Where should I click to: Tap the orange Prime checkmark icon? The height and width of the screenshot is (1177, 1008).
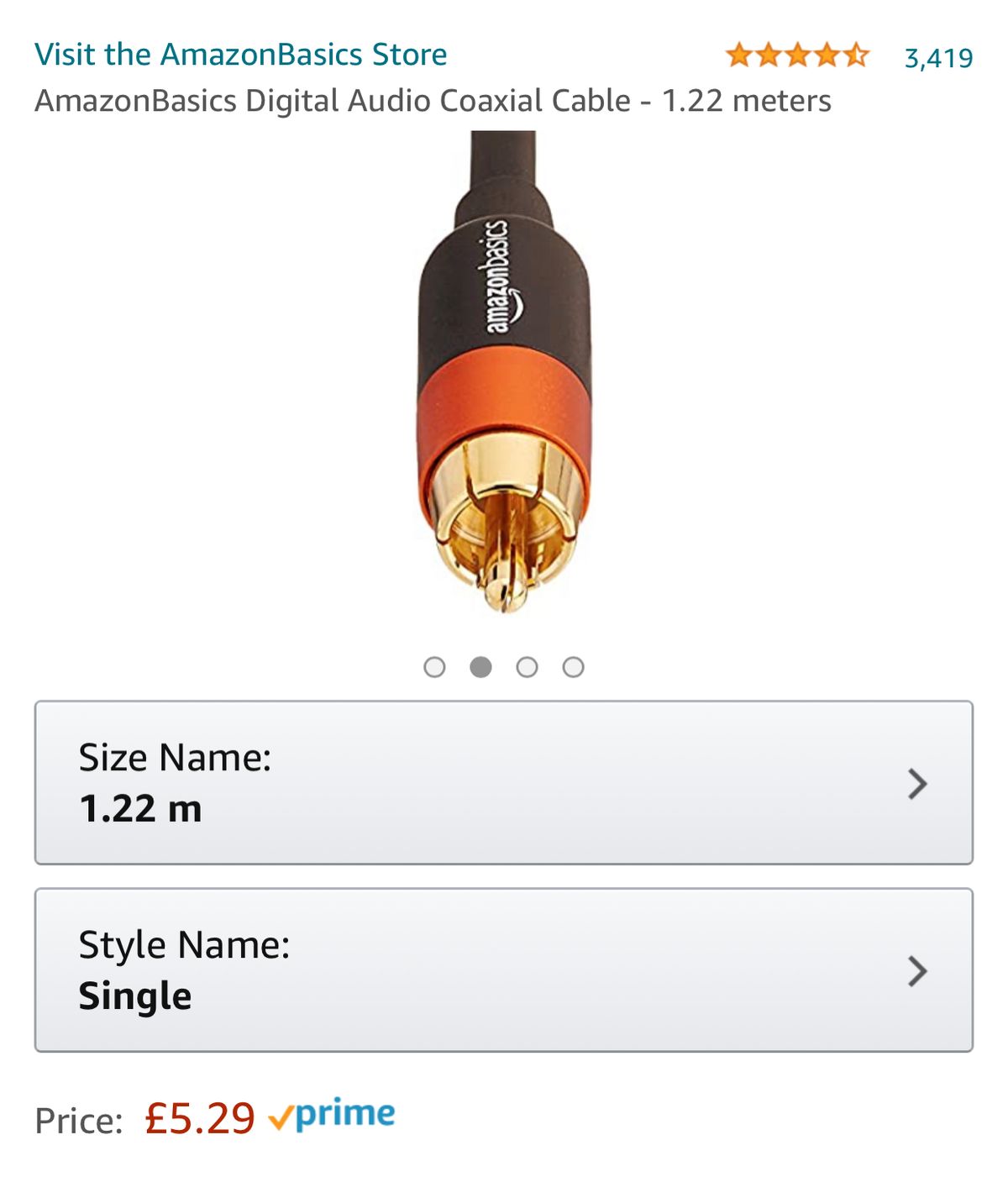(x=280, y=1118)
